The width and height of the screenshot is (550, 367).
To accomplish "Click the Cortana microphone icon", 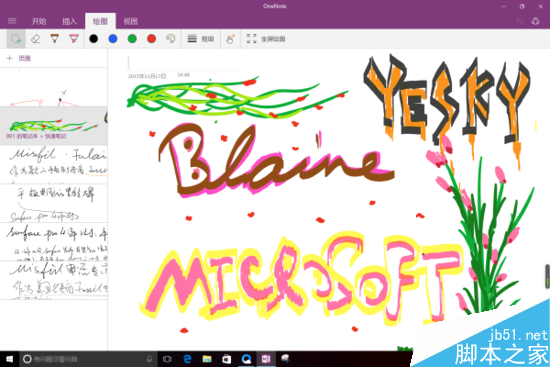I will (149, 359).
